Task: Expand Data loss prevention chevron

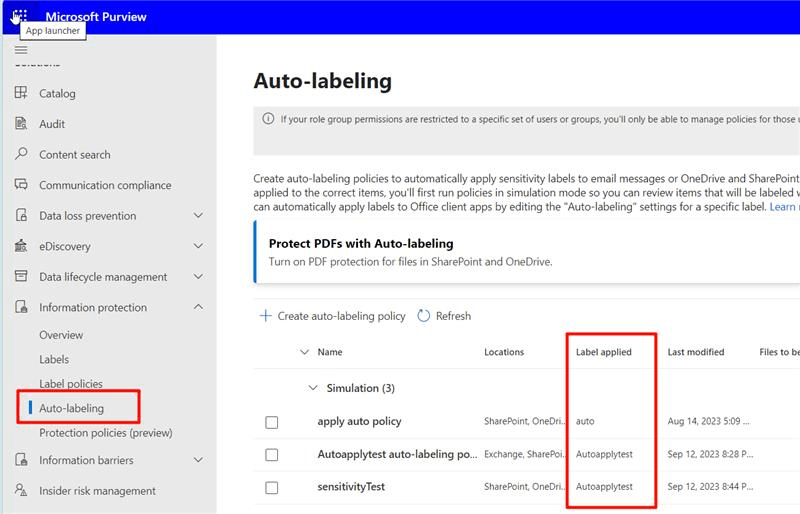Action: click(x=198, y=215)
